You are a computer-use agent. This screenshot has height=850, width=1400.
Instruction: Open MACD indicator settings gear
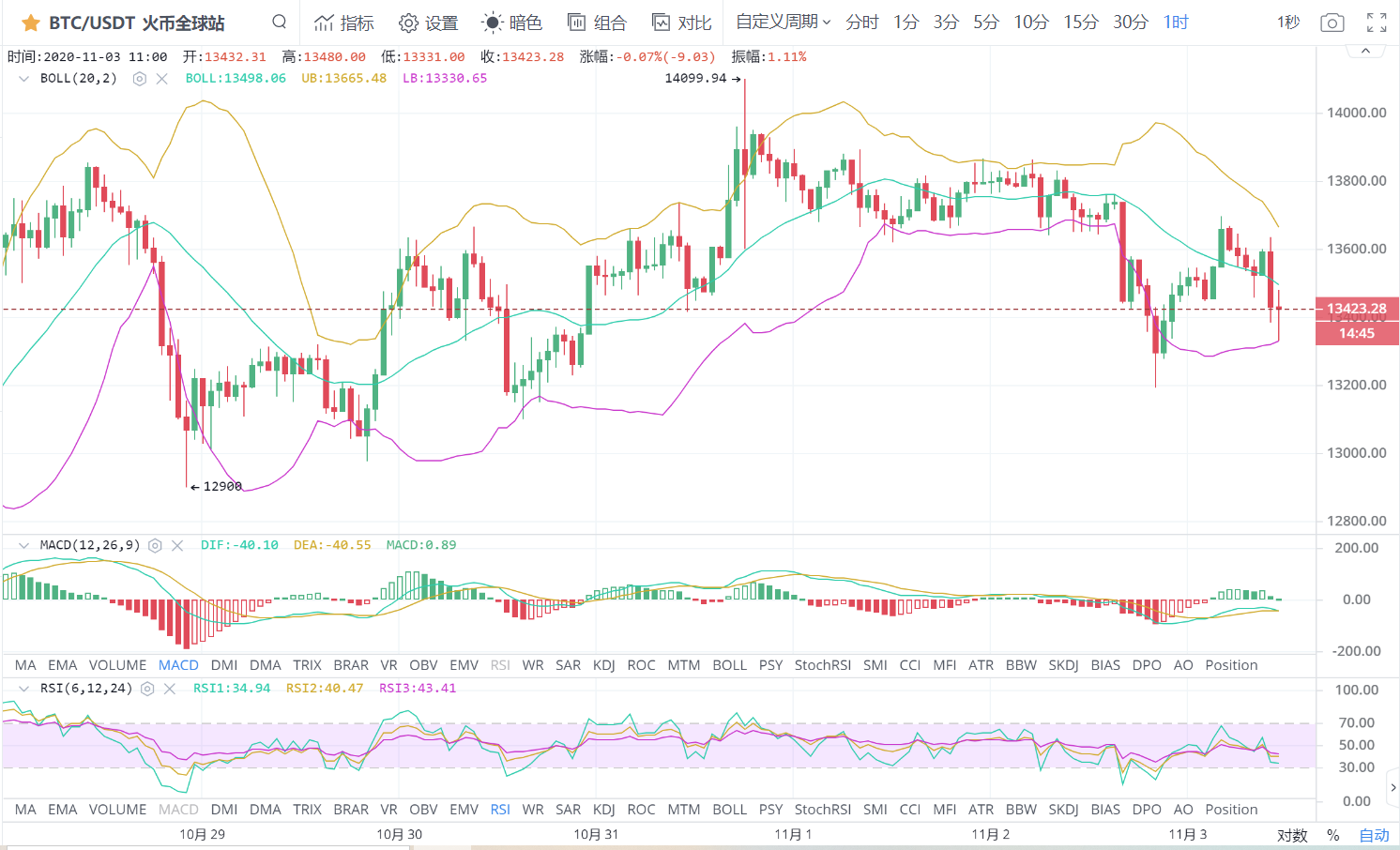(156, 545)
